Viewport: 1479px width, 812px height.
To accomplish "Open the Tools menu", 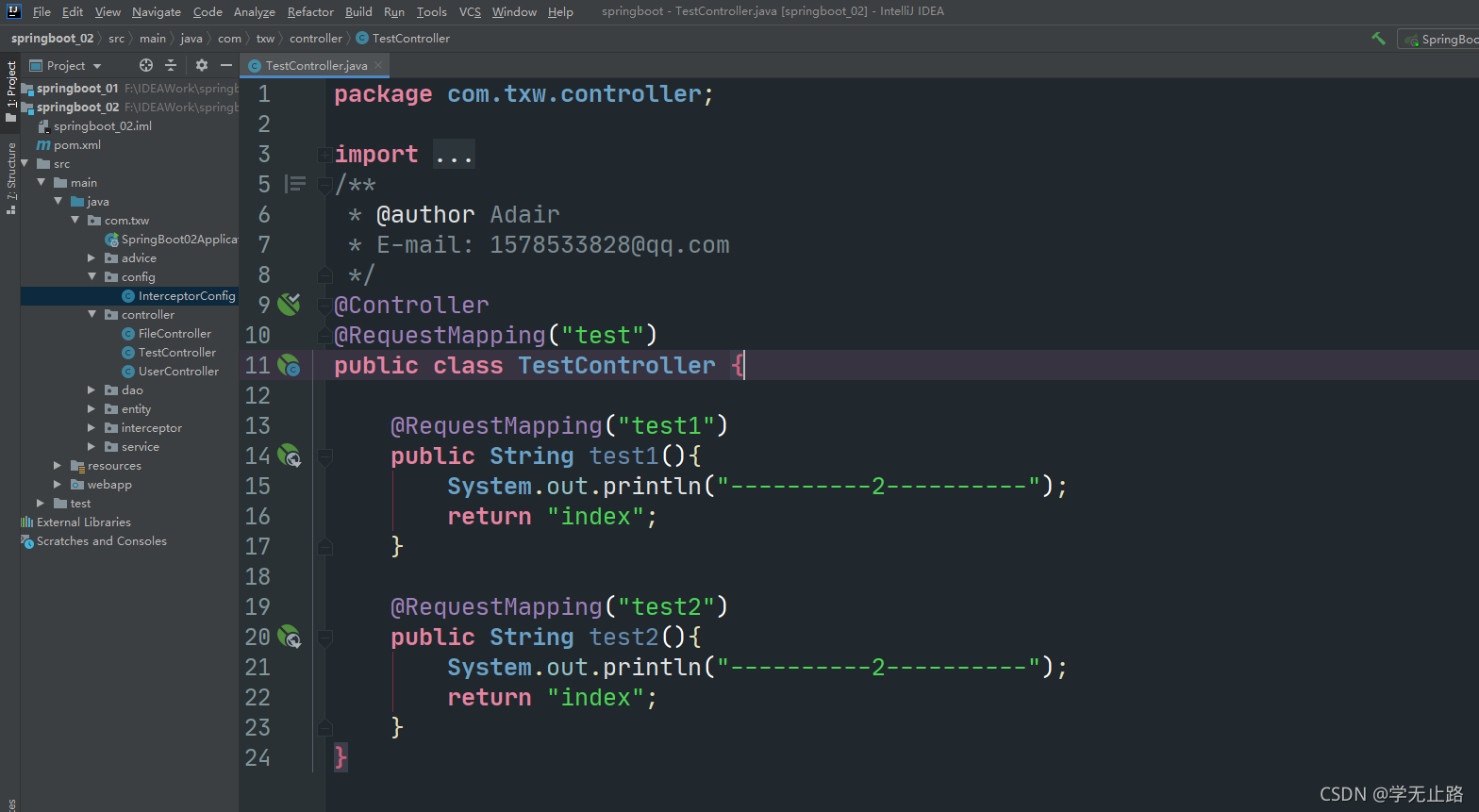I will click(431, 11).
